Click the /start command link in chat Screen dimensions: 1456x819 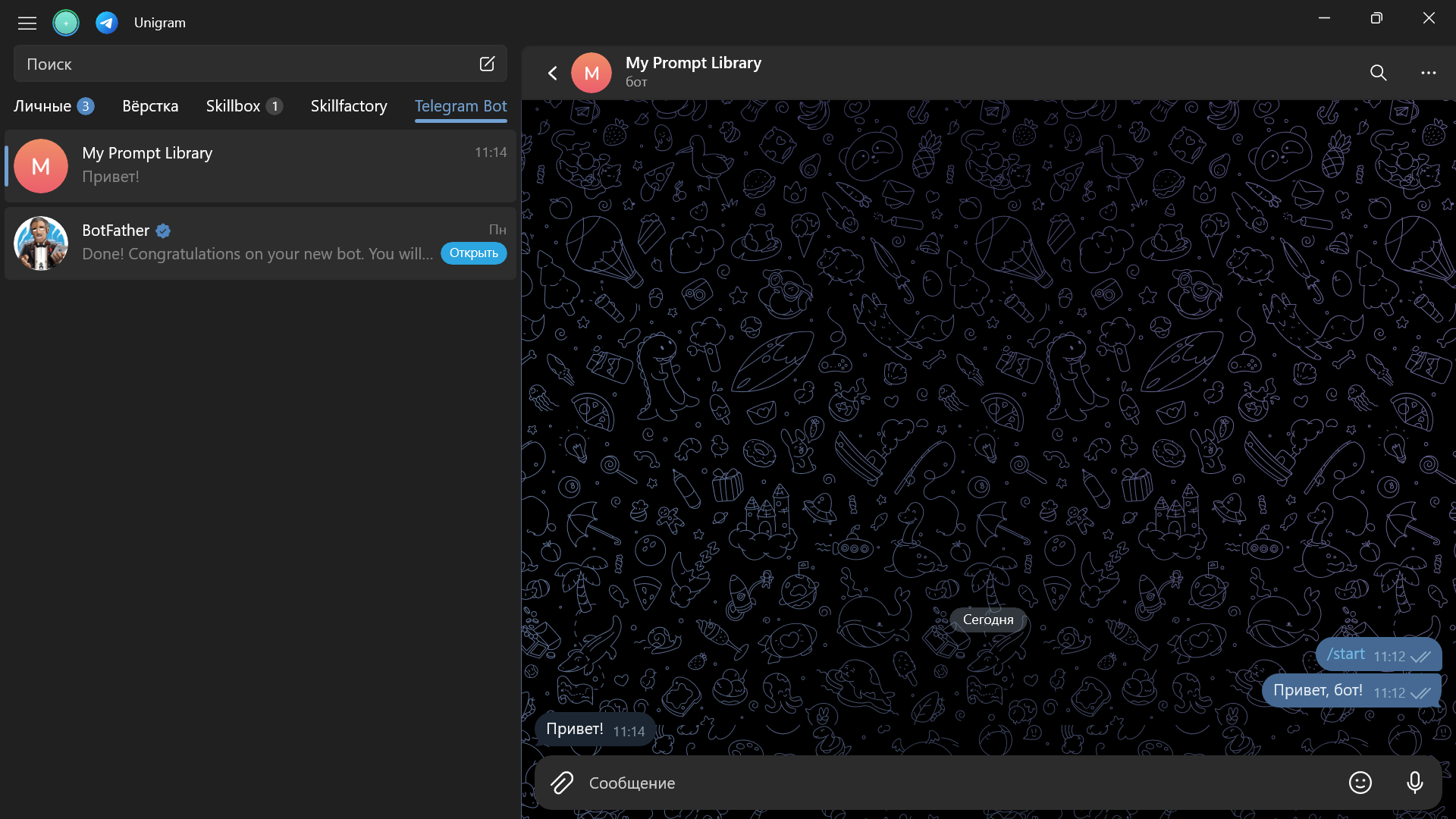[1346, 654]
